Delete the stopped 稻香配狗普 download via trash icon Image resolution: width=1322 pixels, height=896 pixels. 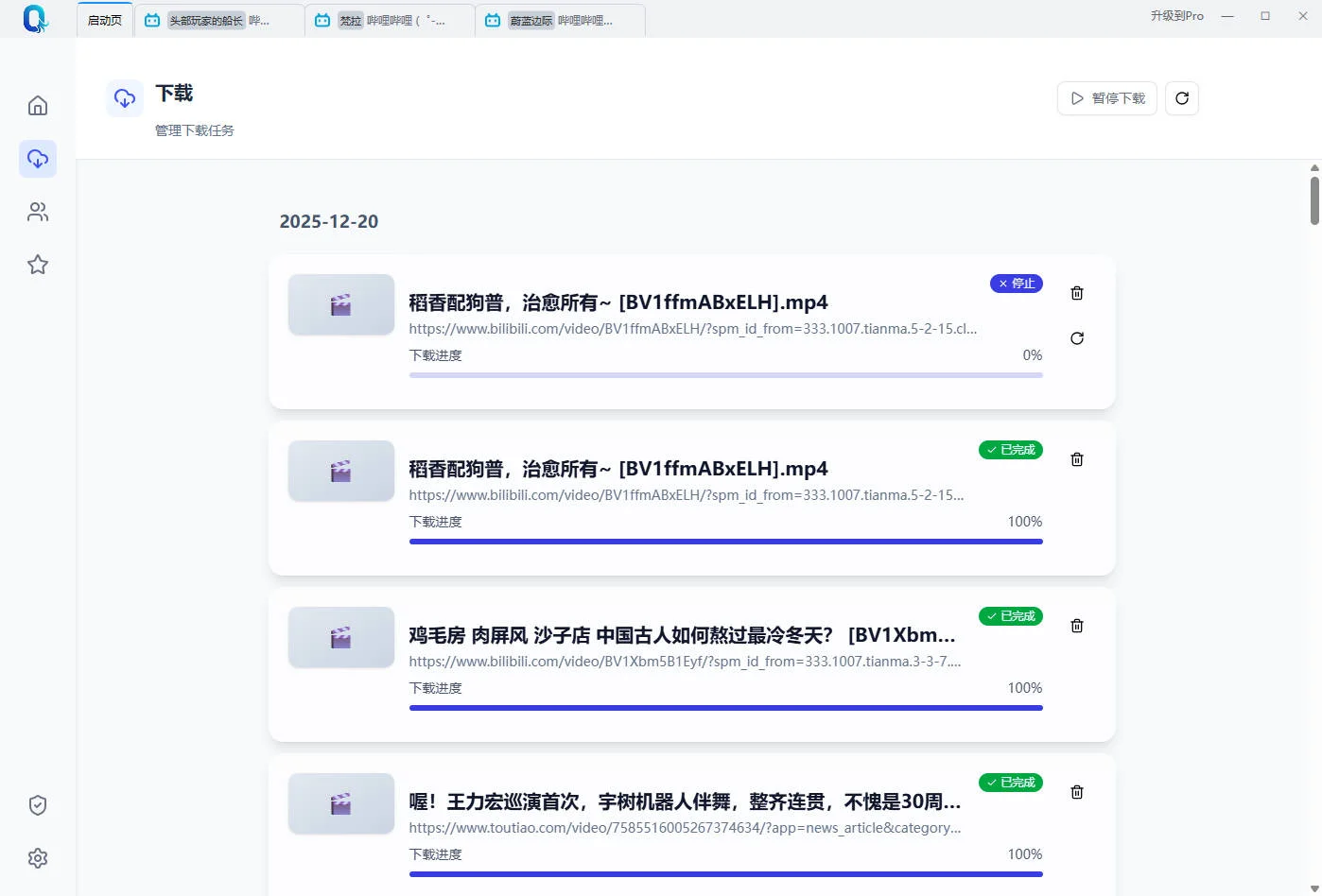pos(1076,293)
